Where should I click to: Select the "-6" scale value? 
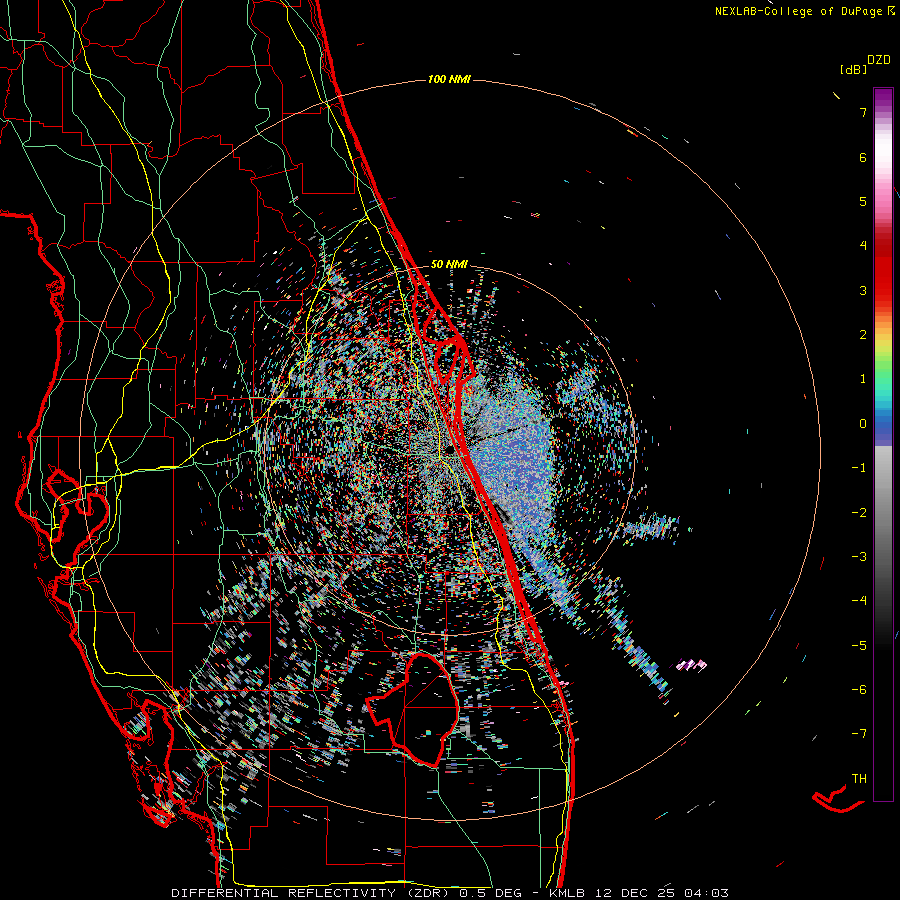point(859,690)
